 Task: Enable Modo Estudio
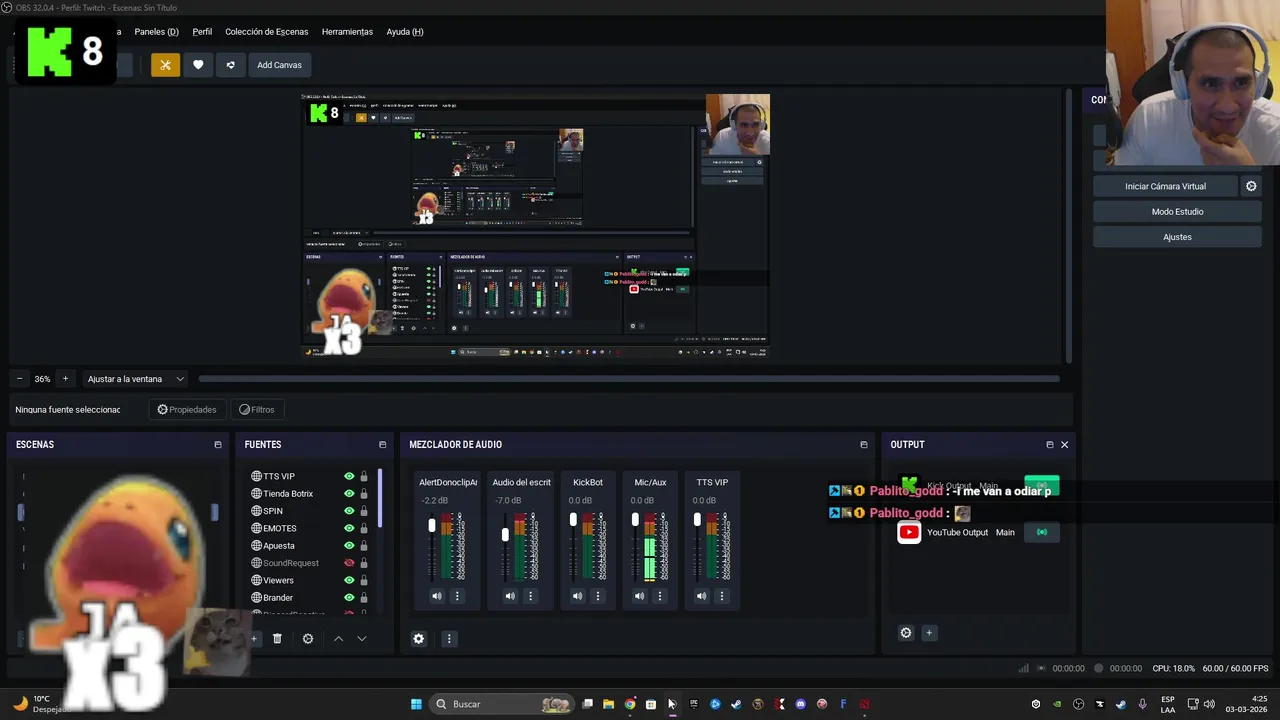tap(1177, 212)
